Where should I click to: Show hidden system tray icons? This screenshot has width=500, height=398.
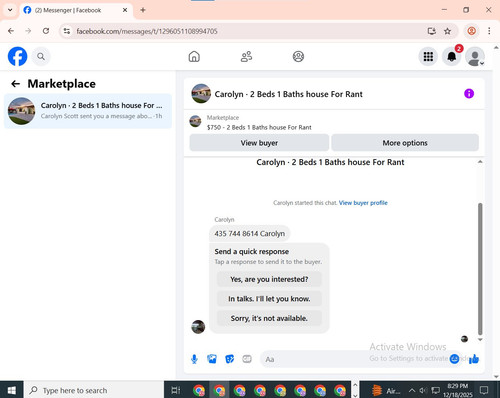click(412, 390)
